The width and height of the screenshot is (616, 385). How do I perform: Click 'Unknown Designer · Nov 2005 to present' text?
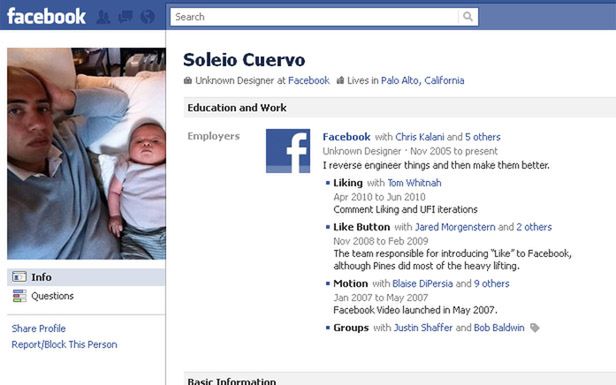coord(410,151)
